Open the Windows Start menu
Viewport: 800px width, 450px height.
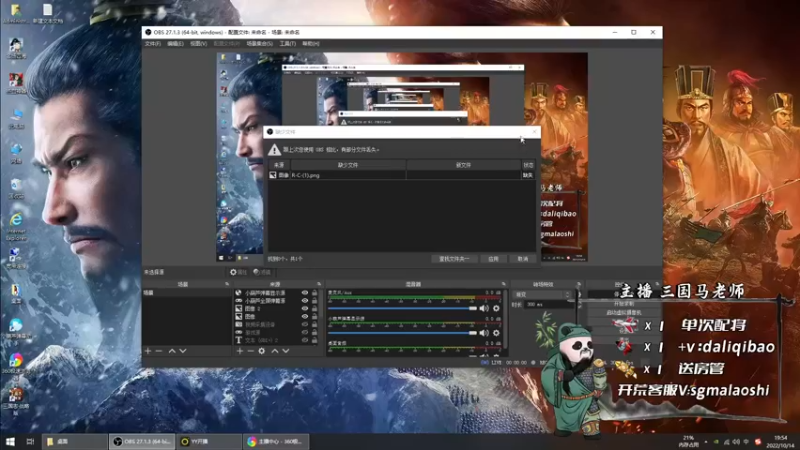(x=10, y=441)
